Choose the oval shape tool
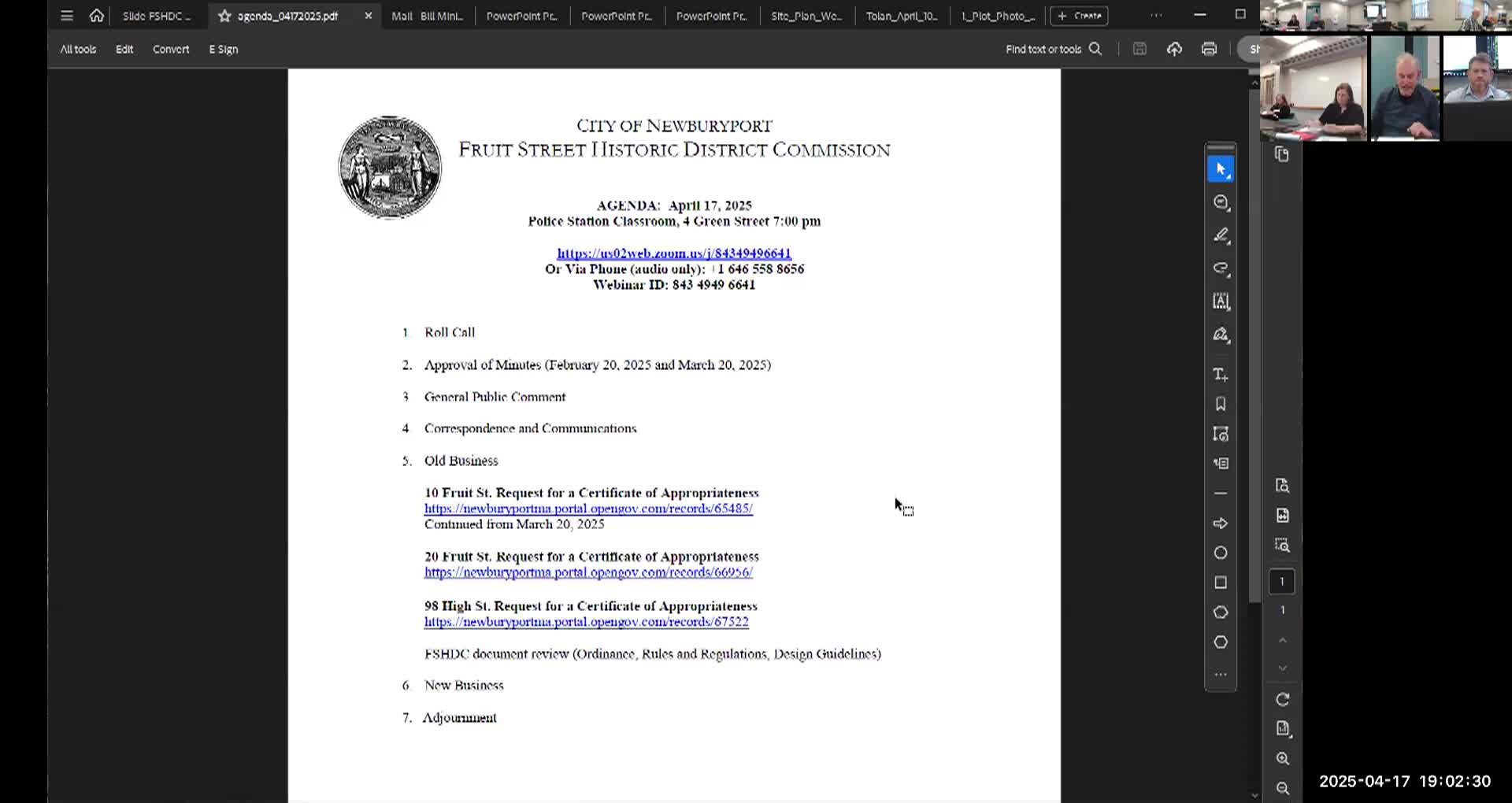1512x803 pixels. pyautogui.click(x=1221, y=553)
